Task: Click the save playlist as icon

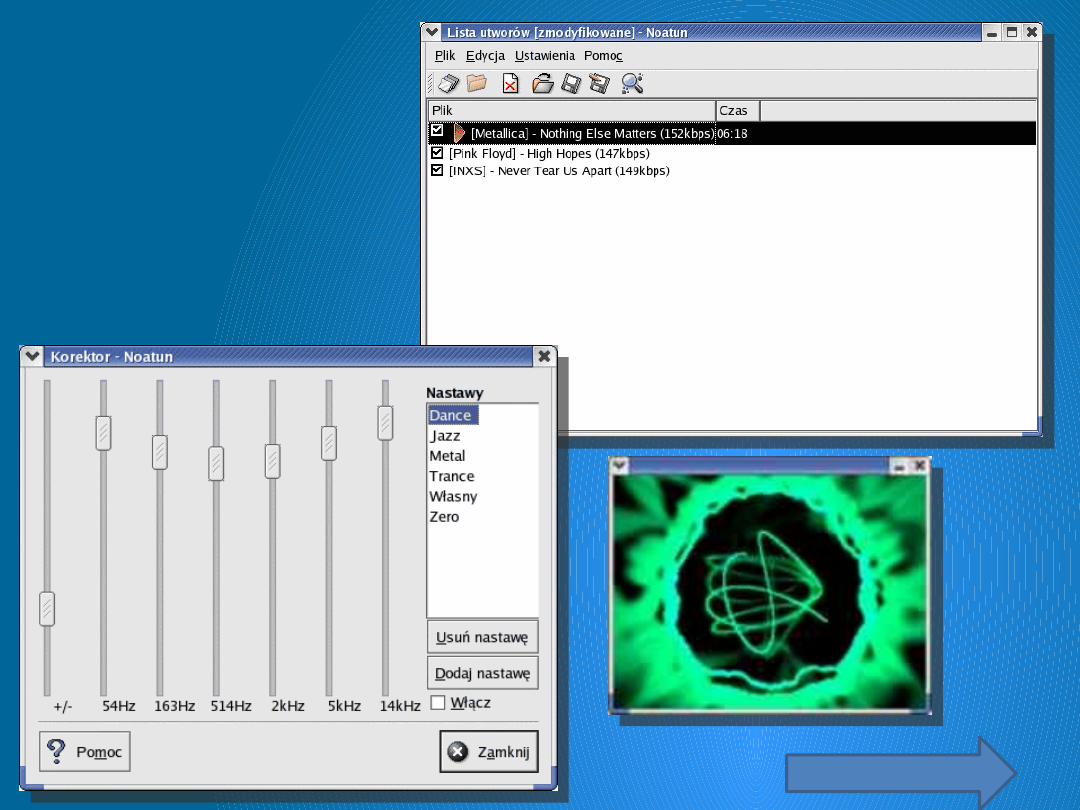Action: pyautogui.click(x=599, y=84)
